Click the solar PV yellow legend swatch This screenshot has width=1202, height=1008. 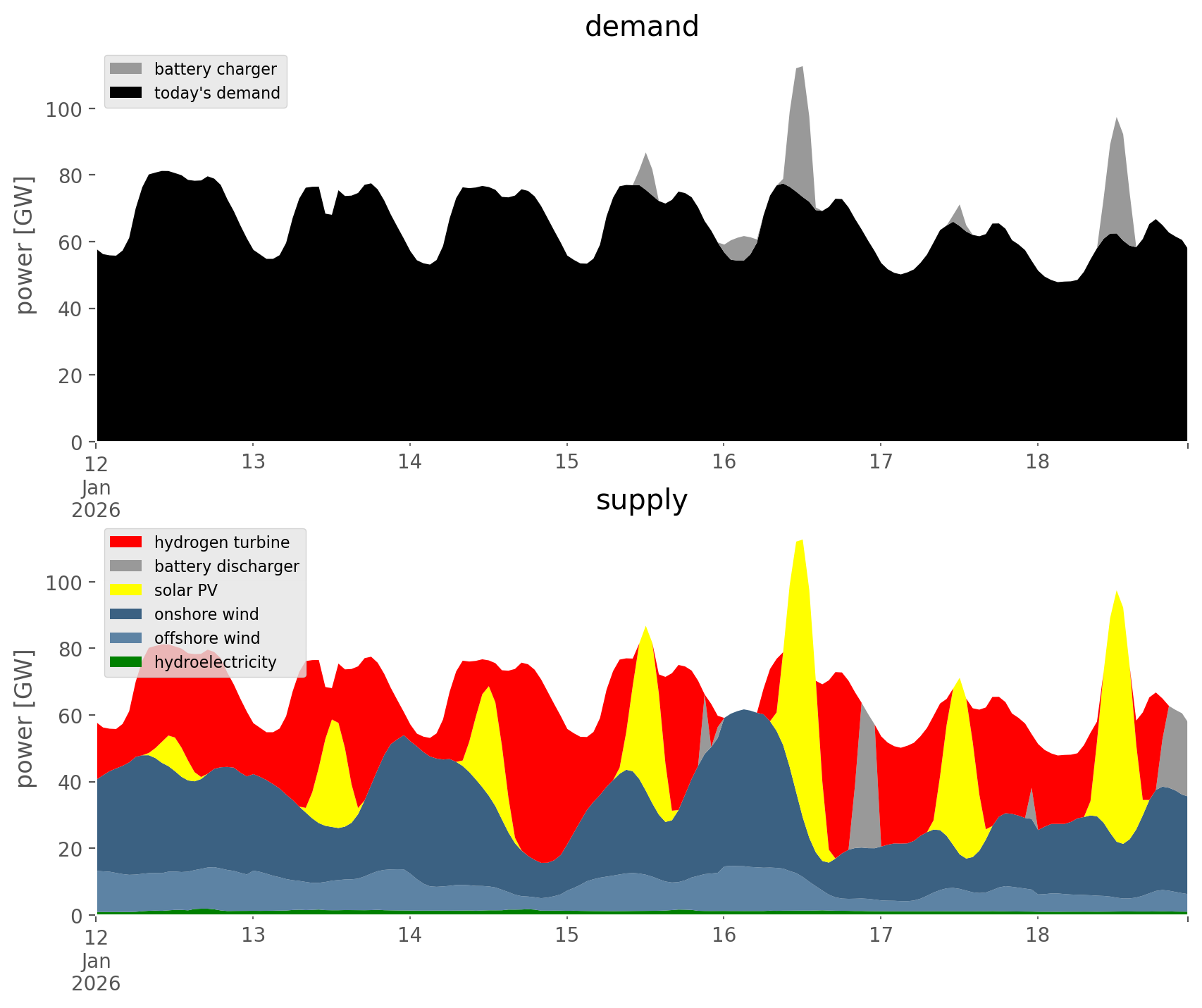126,590
